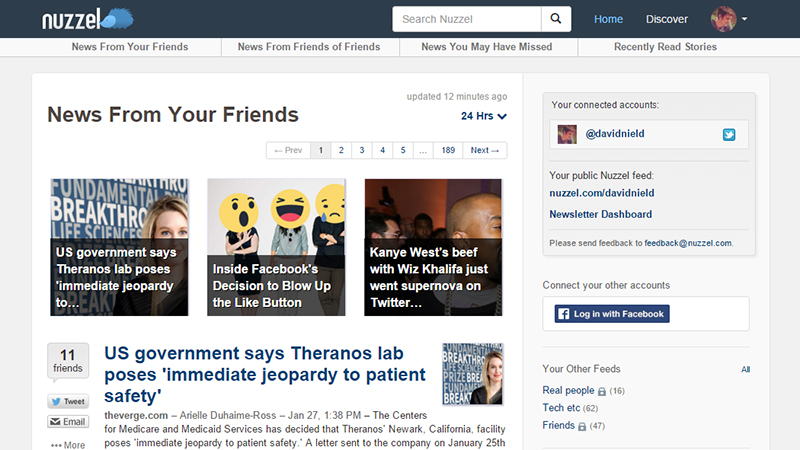Go to page 5 in pagination
This screenshot has height=450, width=800.
[x=403, y=151]
